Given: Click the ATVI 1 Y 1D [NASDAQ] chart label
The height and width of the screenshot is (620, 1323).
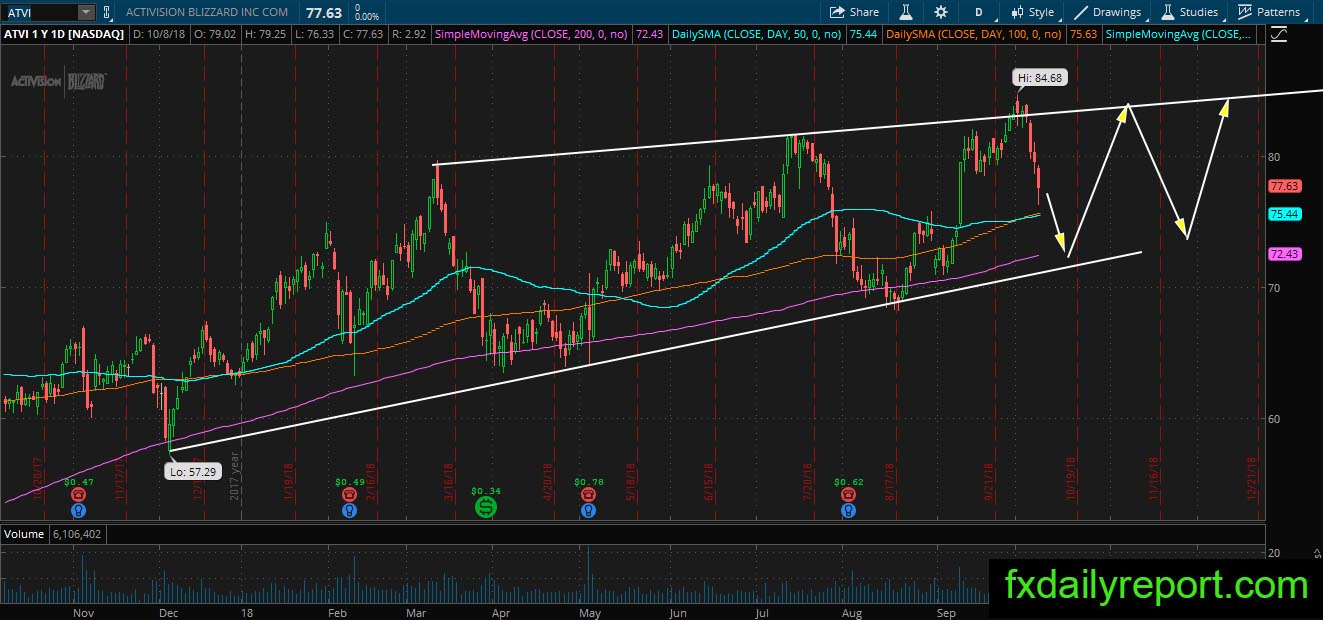Looking at the screenshot, I should (x=63, y=34).
